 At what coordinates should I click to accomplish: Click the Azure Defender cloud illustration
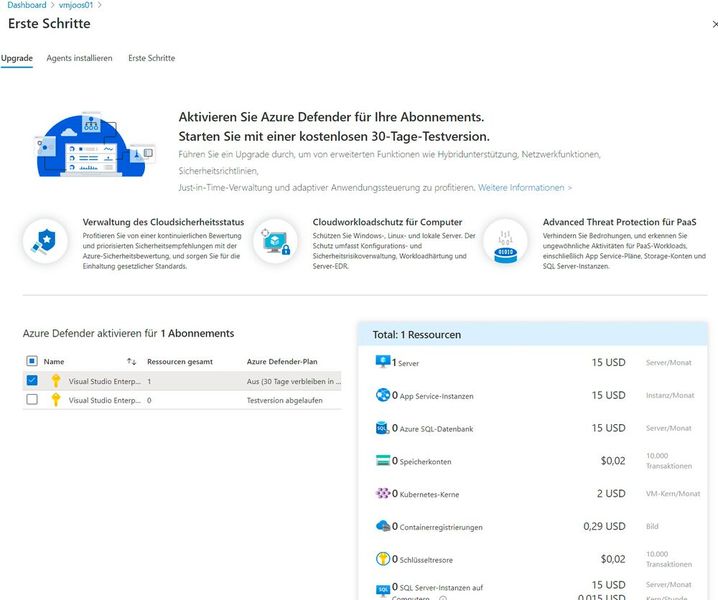point(95,144)
